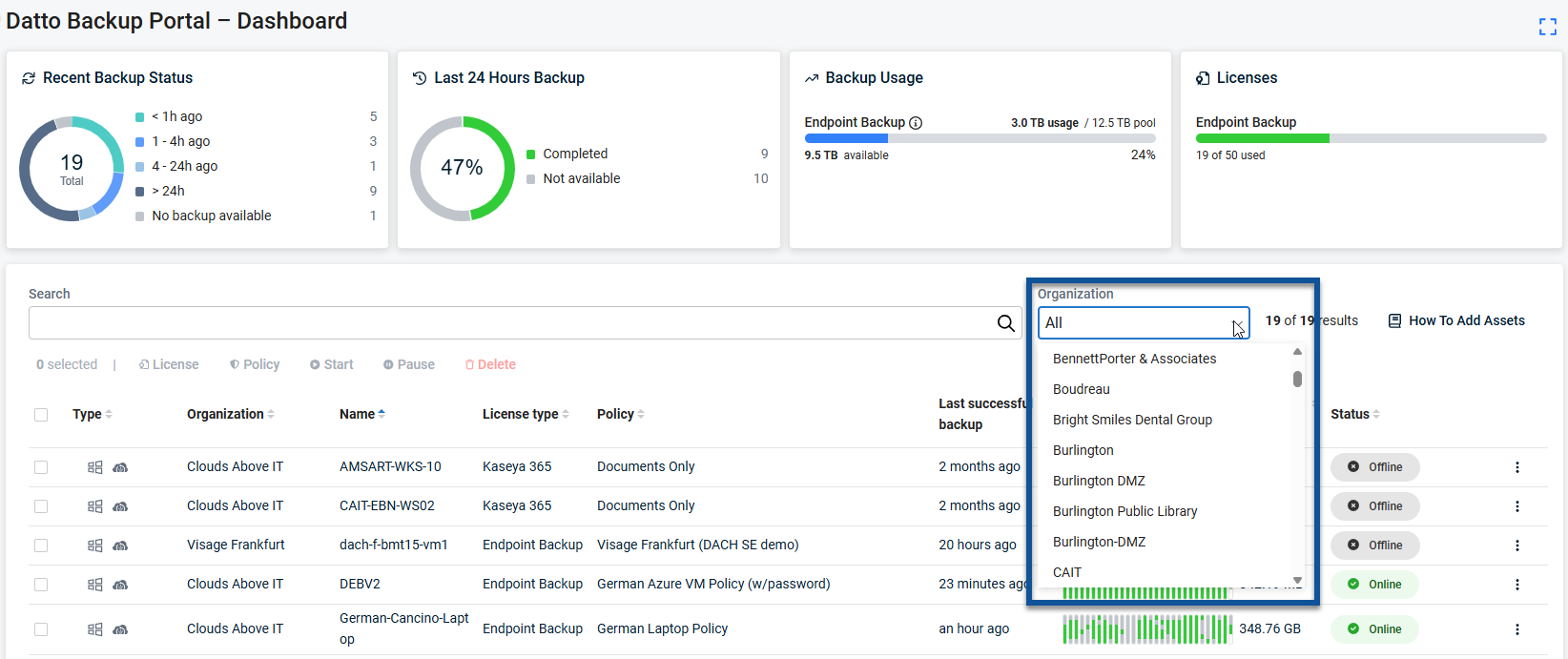The height and width of the screenshot is (659, 1568).
Task: Click the Recent Backup Status refresh icon
Action: [29, 78]
